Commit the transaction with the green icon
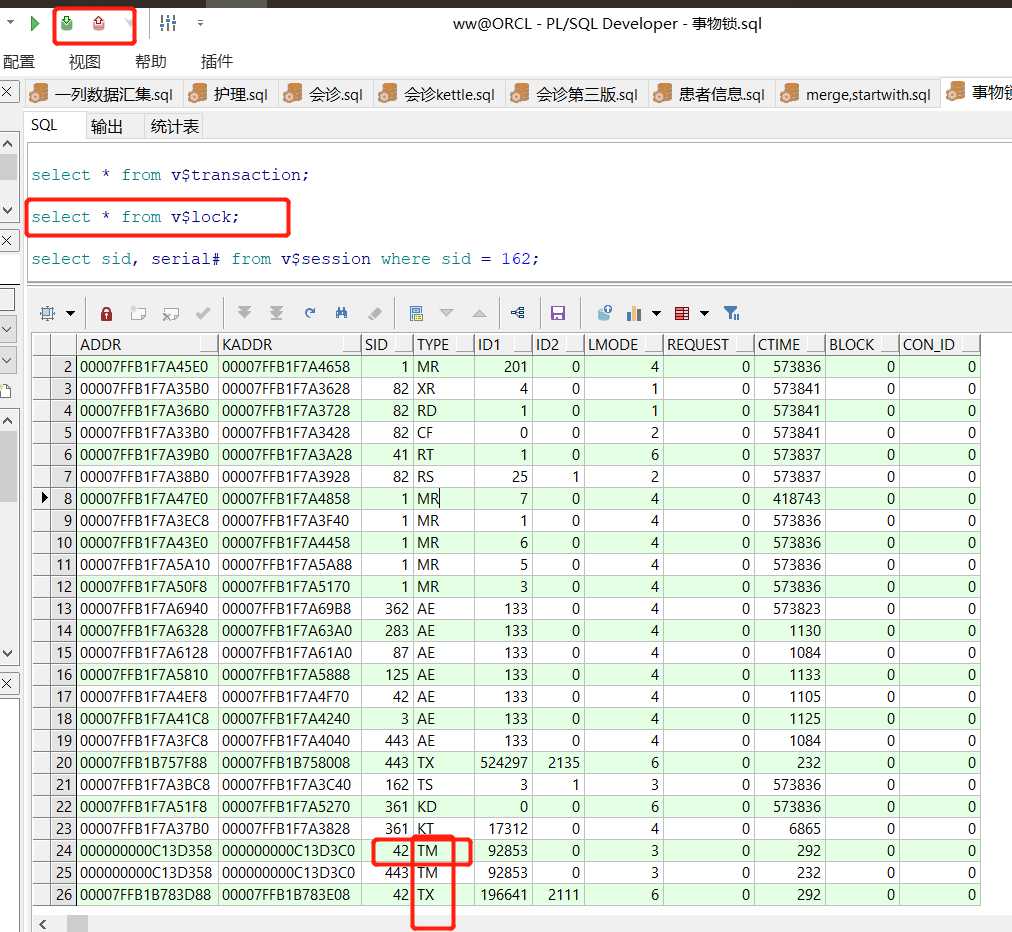The image size is (1012, 932). [x=66, y=24]
